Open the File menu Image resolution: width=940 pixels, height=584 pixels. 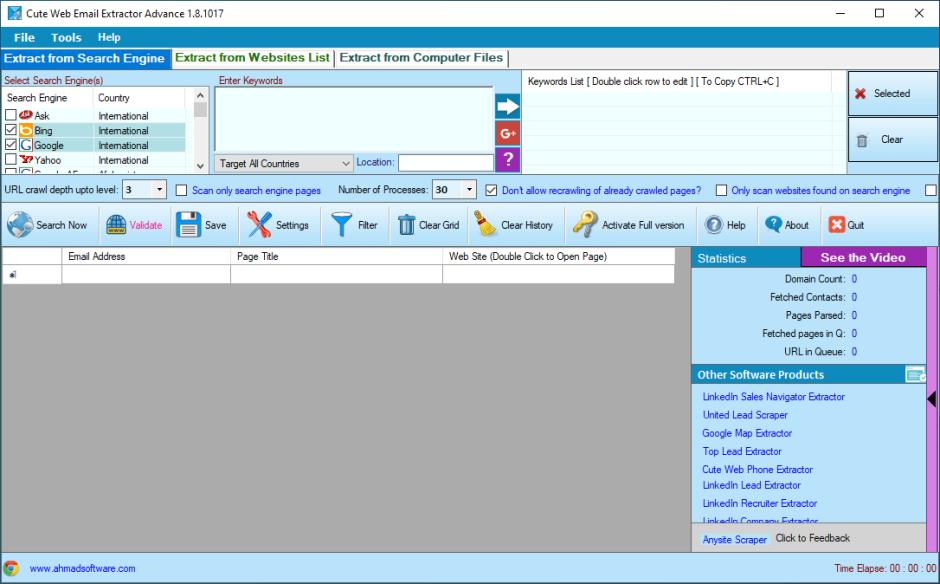25,37
